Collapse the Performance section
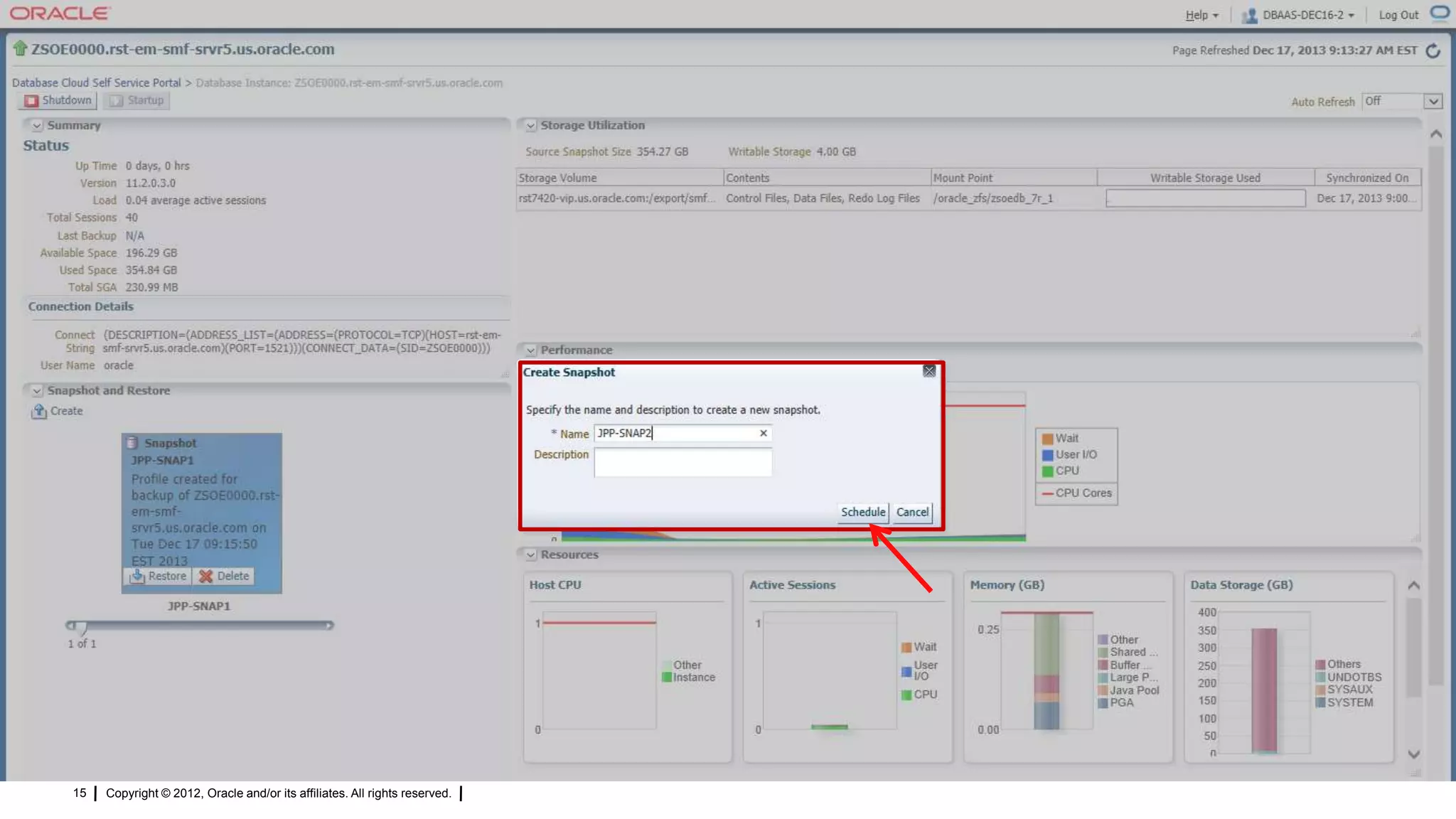Image resolution: width=1456 pixels, height=819 pixels. coord(530,350)
